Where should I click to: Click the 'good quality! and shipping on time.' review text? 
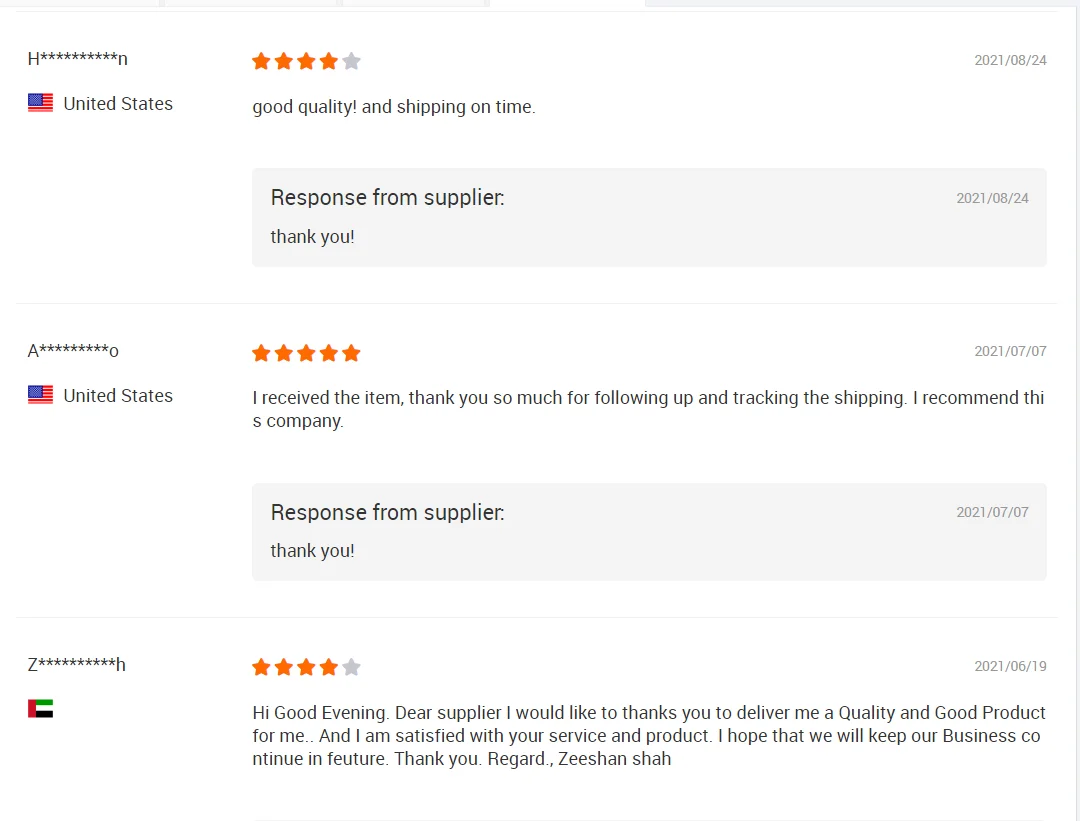[393, 107]
